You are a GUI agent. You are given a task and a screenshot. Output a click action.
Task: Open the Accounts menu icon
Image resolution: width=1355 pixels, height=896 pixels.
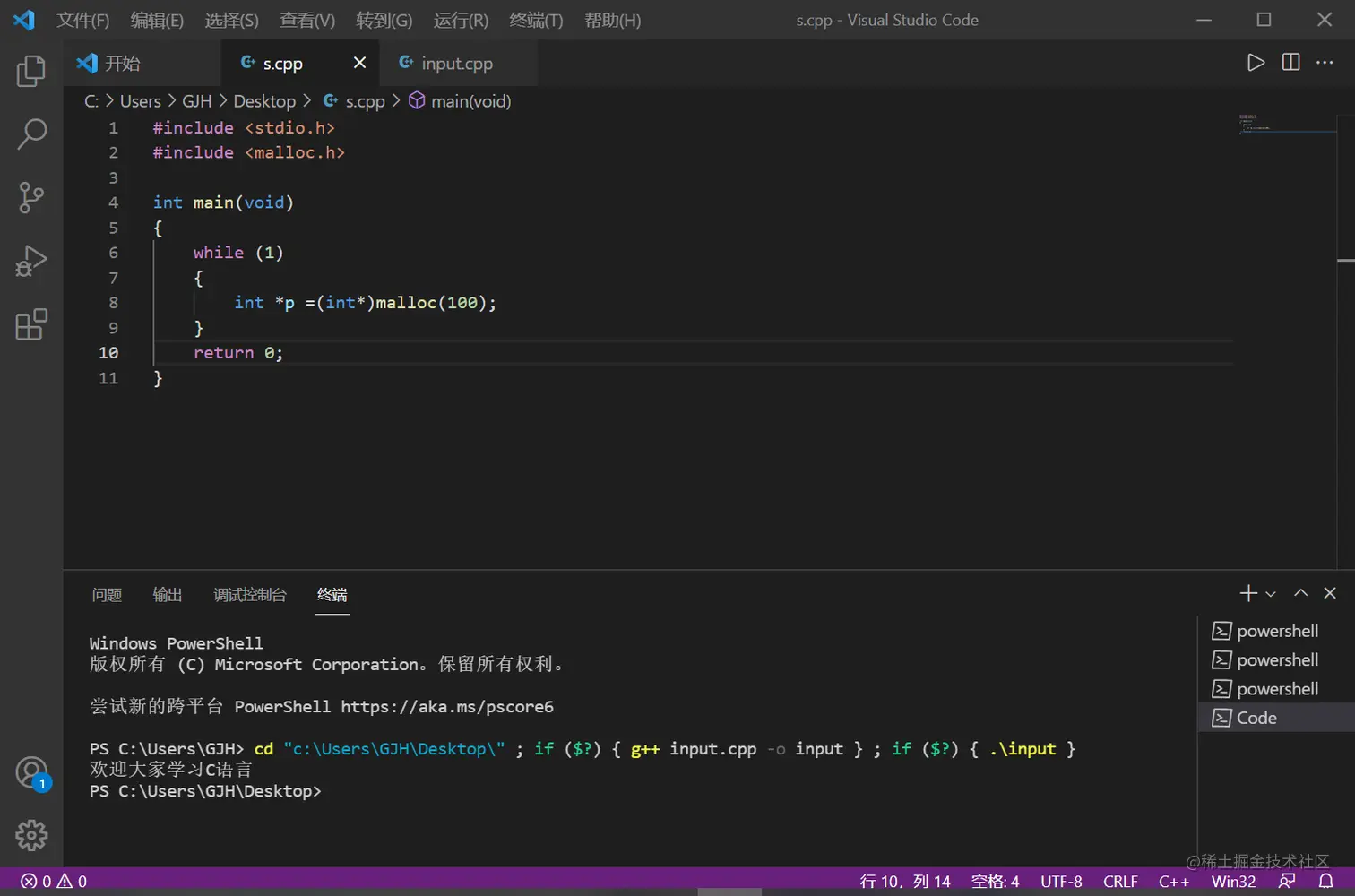(x=32, y=773)
